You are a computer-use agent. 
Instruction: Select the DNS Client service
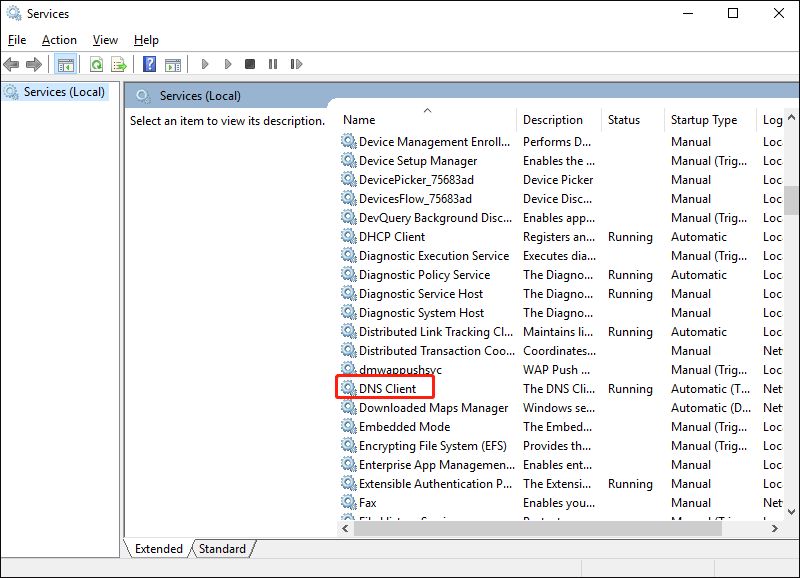click(x=389, y=388)
